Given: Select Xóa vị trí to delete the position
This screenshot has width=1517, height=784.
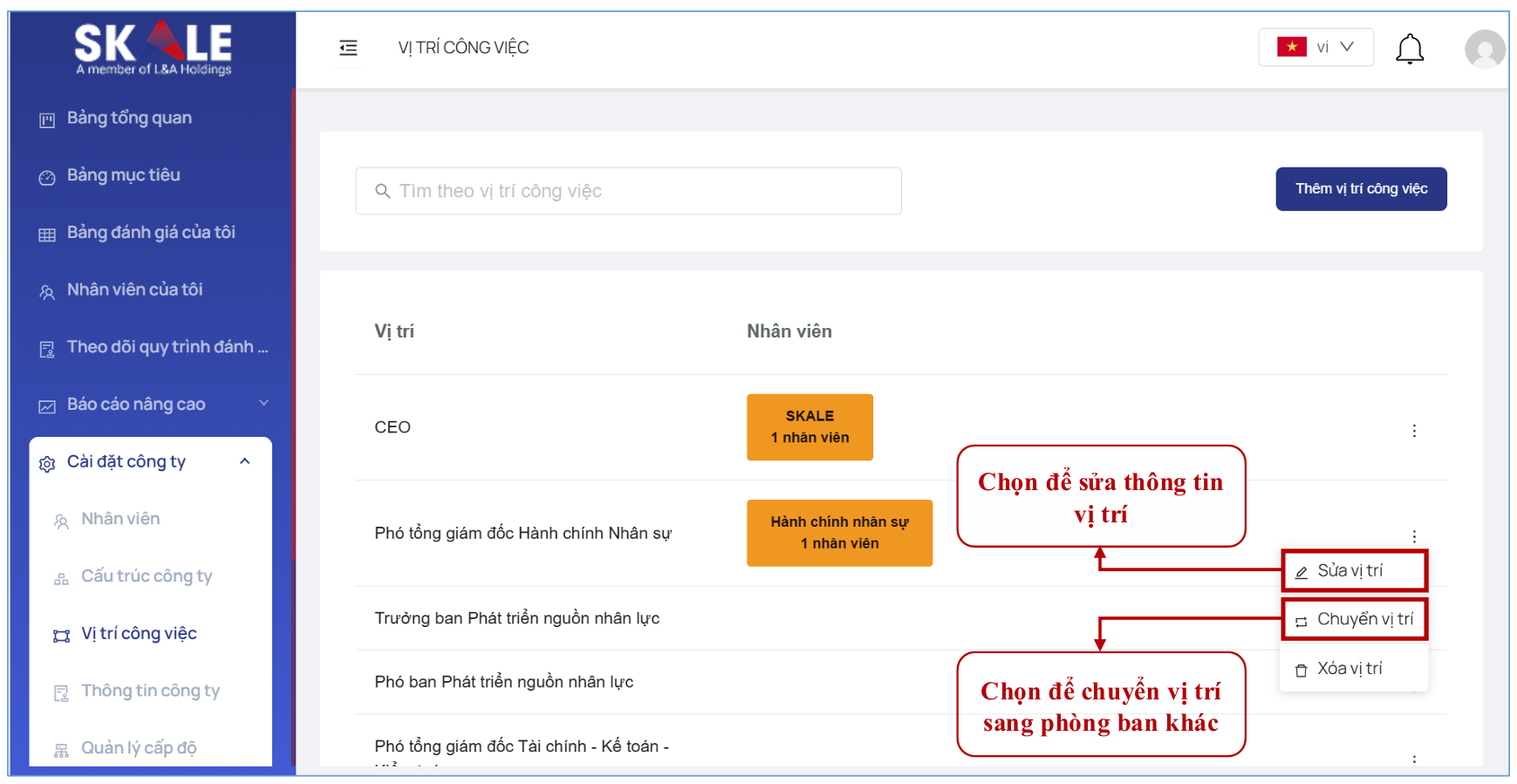Looking at the screenshot, I should [x=1350, y=669].
